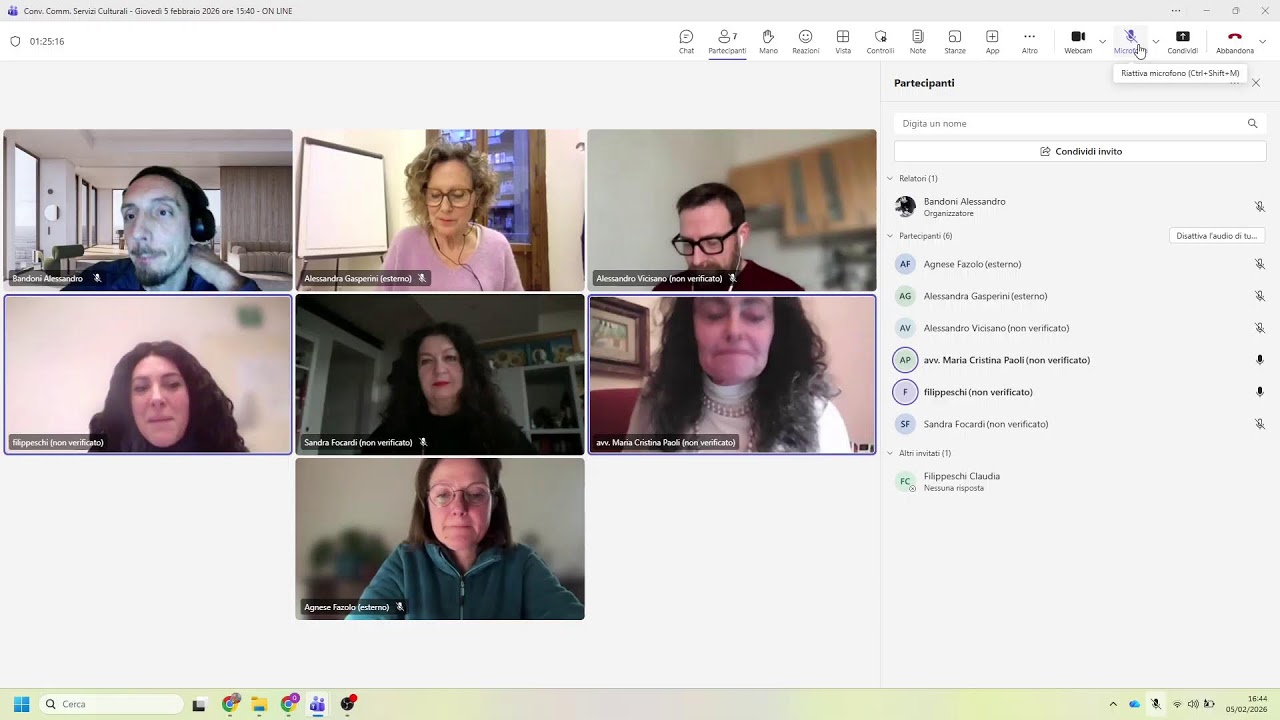1280x720 pixels.
Task: Toggle the Webcam on or off
Action: [1078, 41]
